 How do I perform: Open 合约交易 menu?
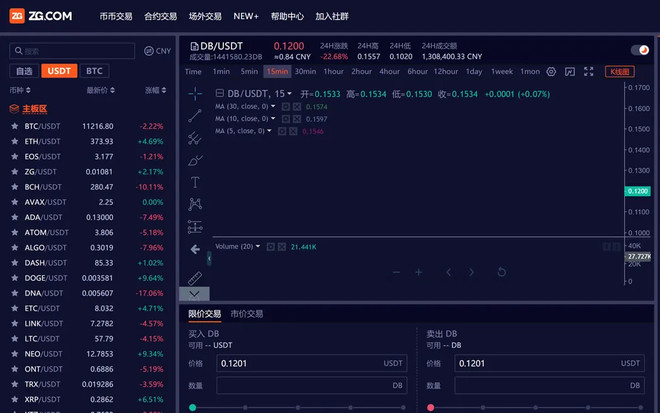(160, 16)
